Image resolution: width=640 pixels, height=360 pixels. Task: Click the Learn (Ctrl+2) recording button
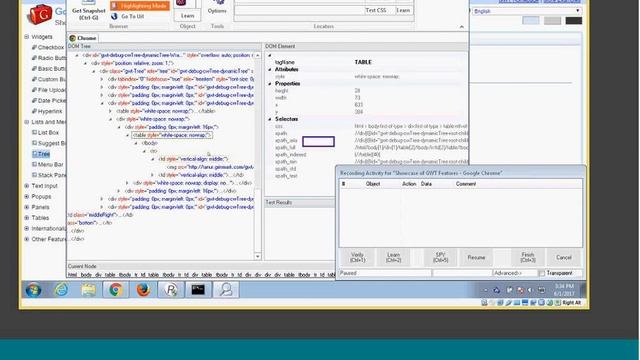(x=393, y=258)
